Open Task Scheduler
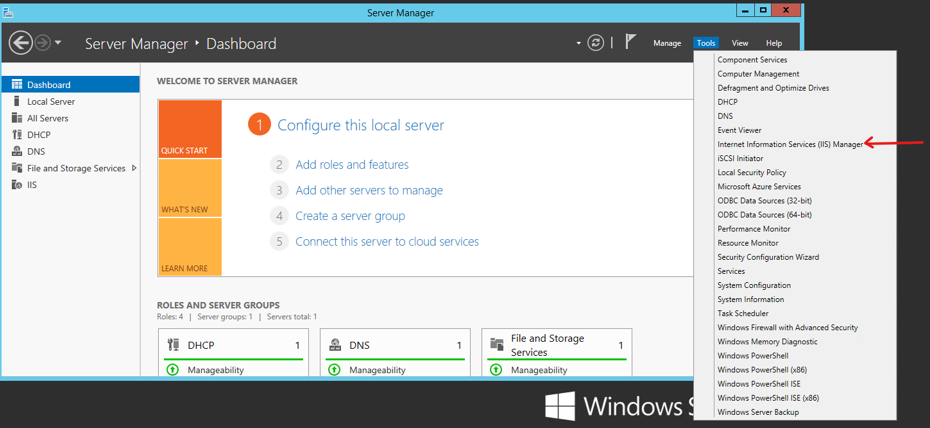The width and height of the screenshot is (930, 428). (x=743, y=314)
